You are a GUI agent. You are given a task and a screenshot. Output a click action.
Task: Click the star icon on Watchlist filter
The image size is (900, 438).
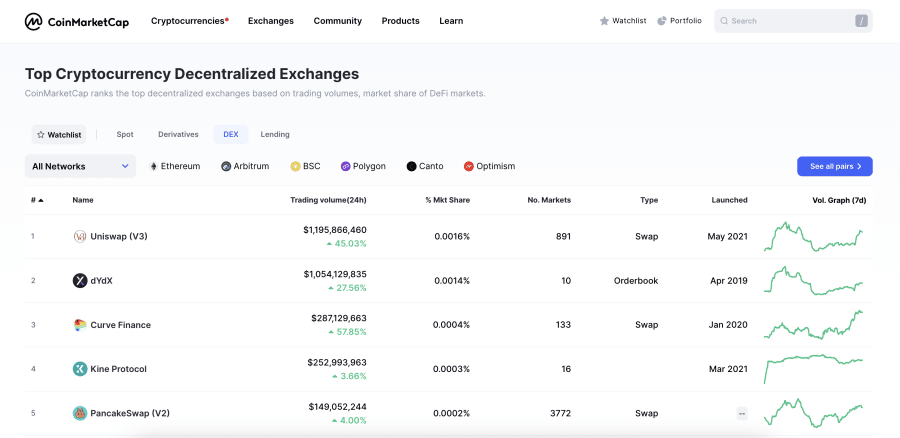click(x=40, y=135)
